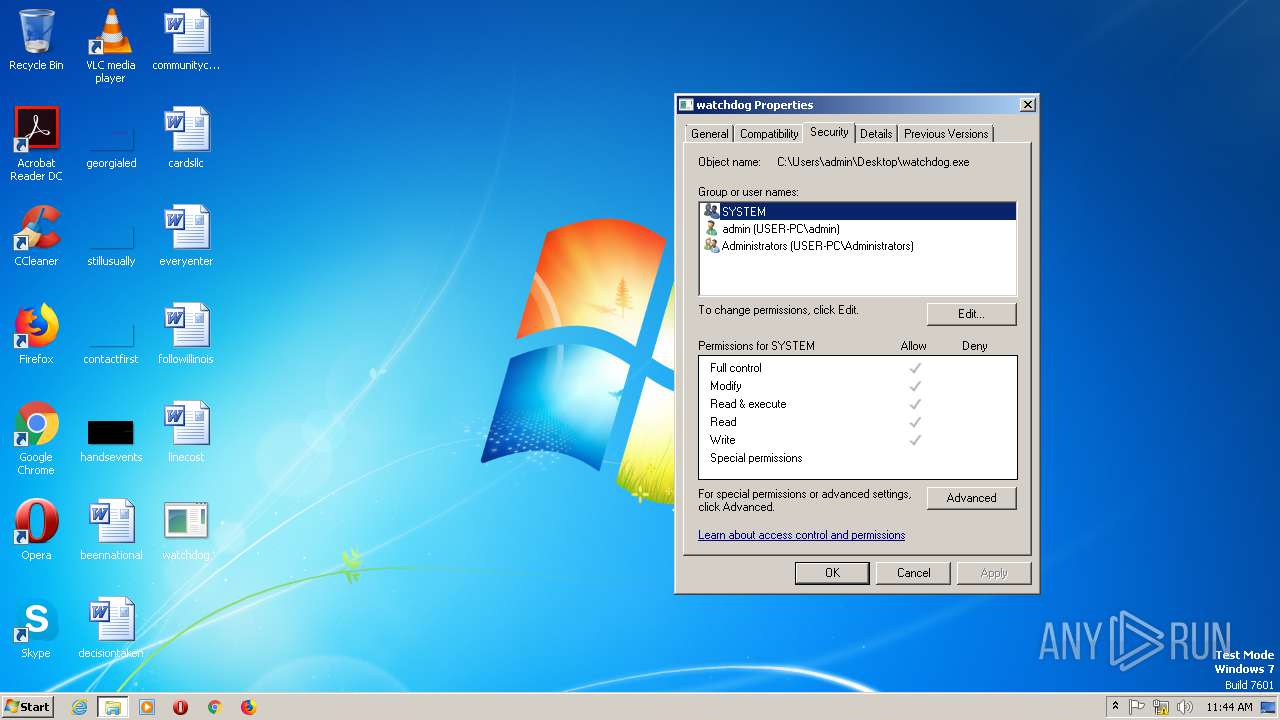Launch VLC media player shortcut

pos(111,46)
